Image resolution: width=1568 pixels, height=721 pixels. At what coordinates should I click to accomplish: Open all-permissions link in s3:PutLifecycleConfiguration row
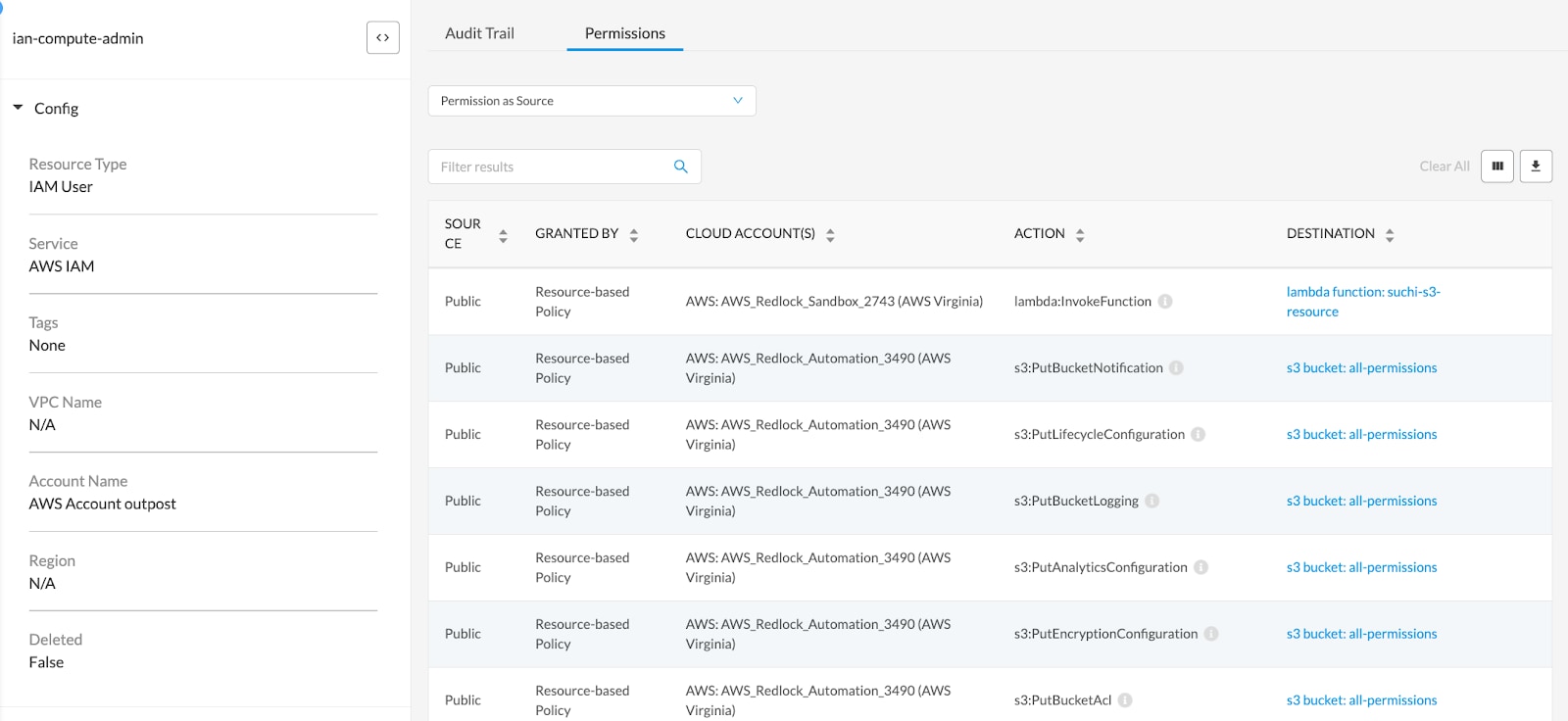click(1361, 435)
